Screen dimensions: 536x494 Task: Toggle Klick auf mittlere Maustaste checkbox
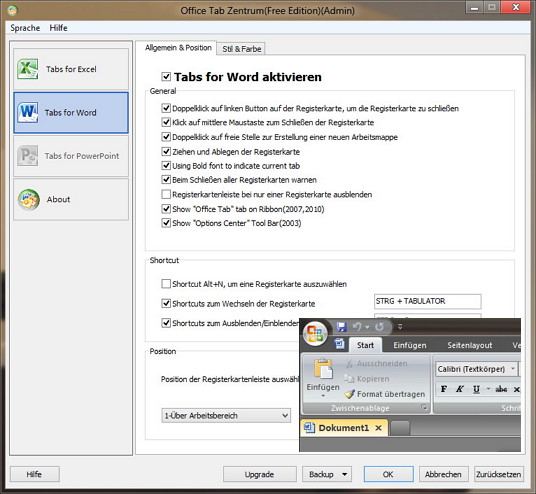(166, 122)
